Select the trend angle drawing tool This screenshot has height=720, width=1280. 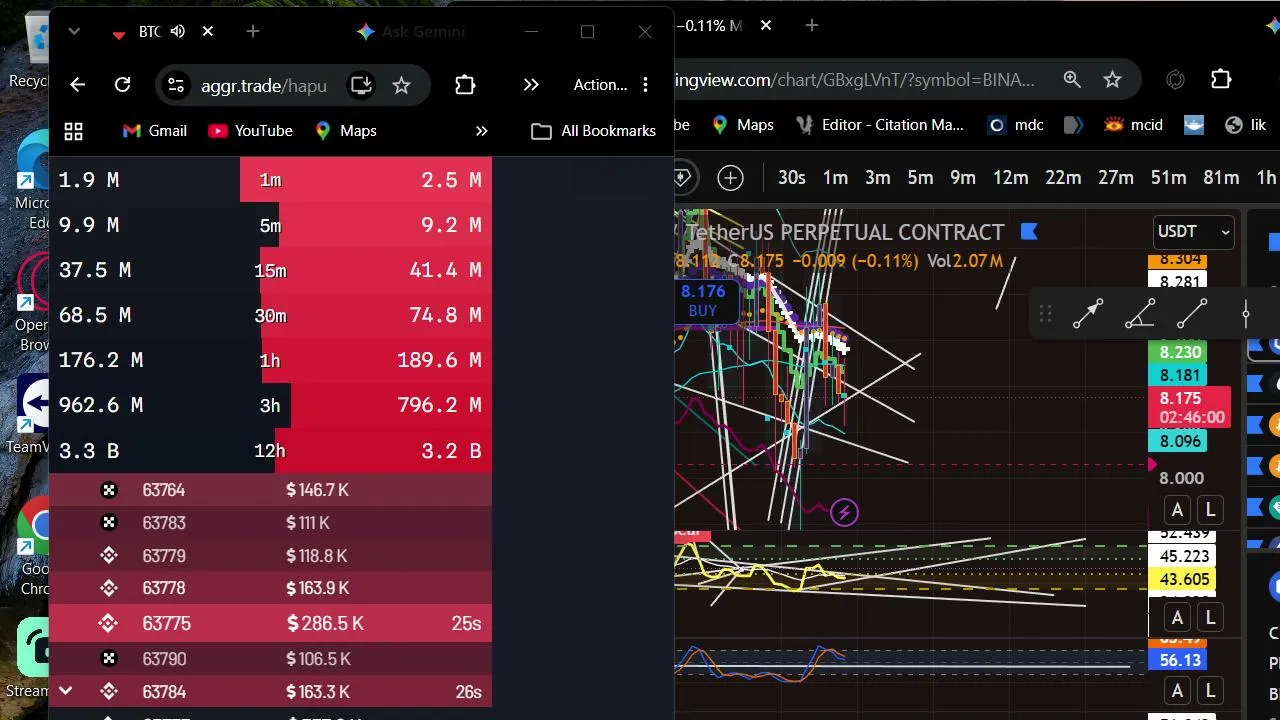[x=1140, y=314]
